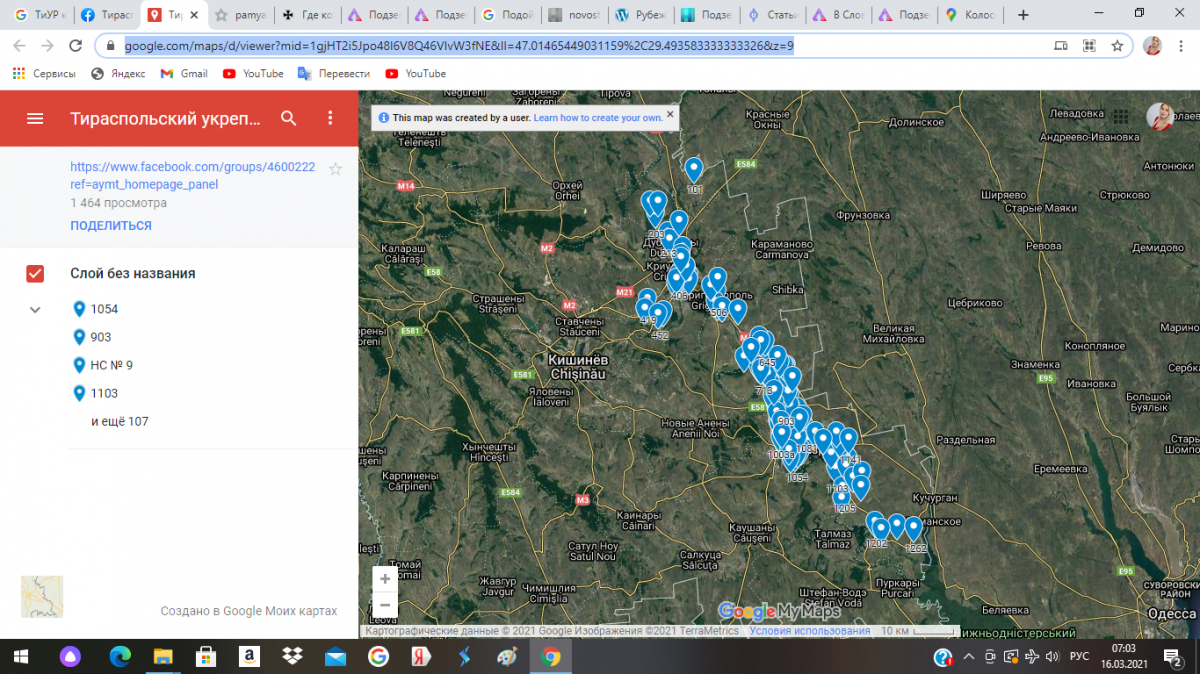The height and width of the screenshot is (674, 1200).
Task: Open the 'novost' browser tab
Action: click(577, 15)
